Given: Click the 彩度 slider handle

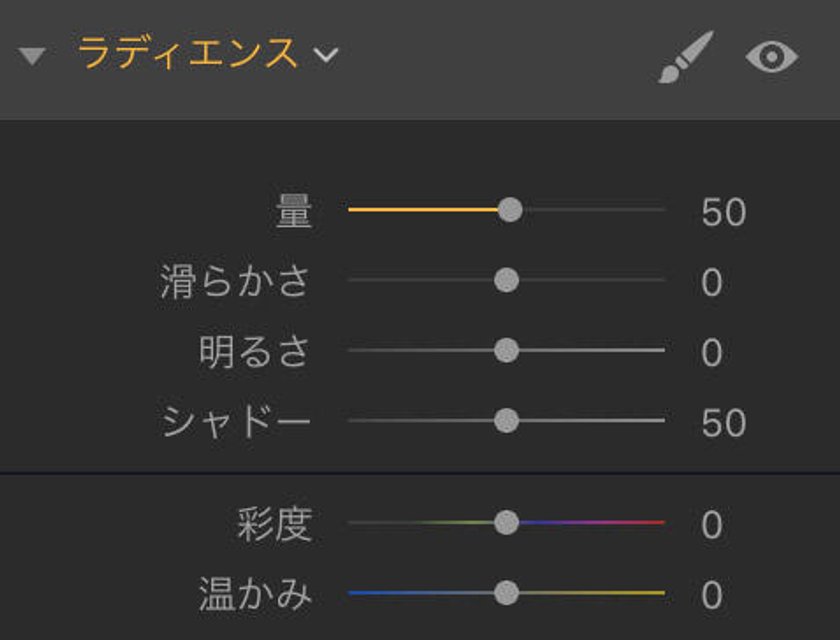Looking at the screenshot, I should pos(506,522).
